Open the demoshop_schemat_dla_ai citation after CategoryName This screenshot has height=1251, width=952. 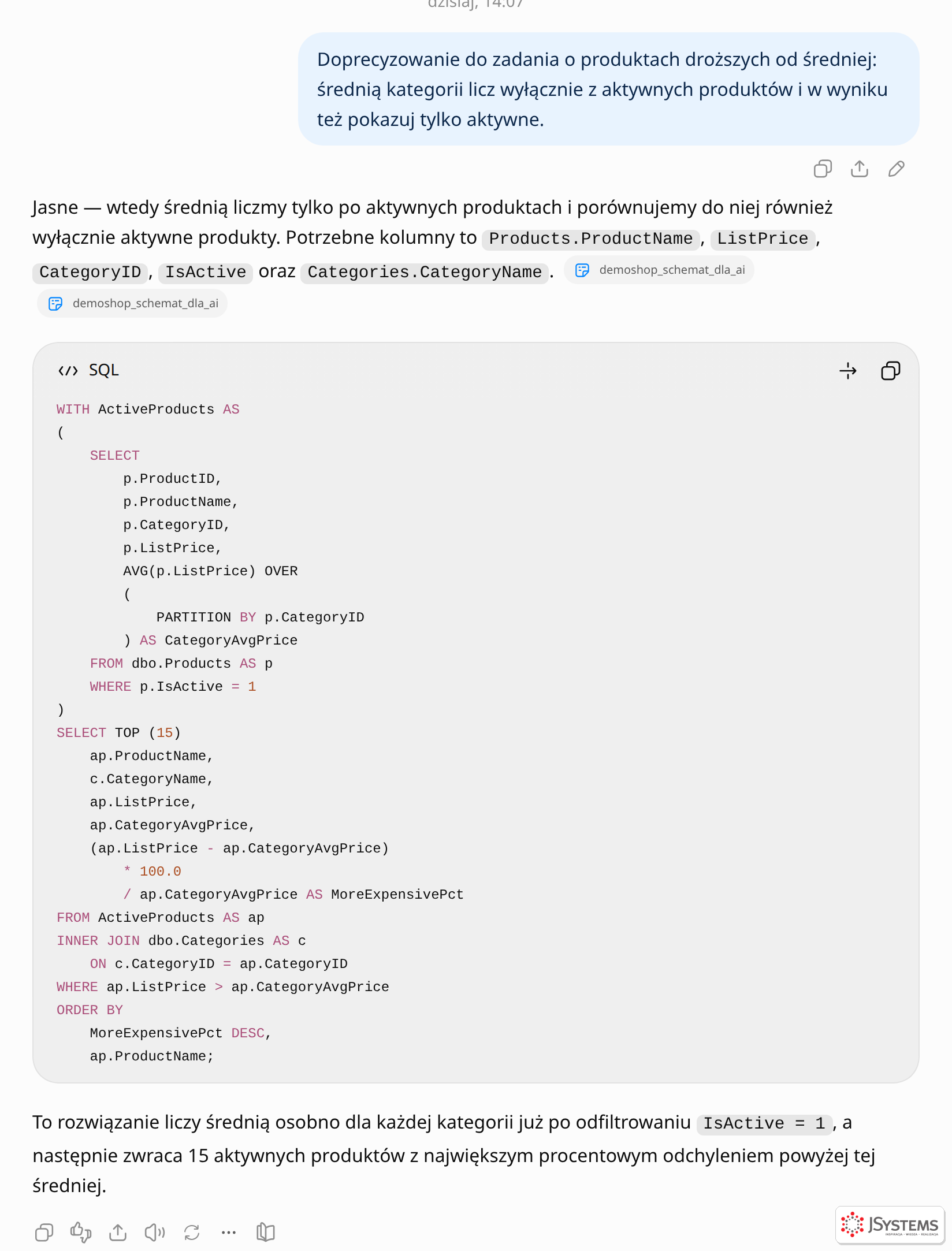point(659,270)
